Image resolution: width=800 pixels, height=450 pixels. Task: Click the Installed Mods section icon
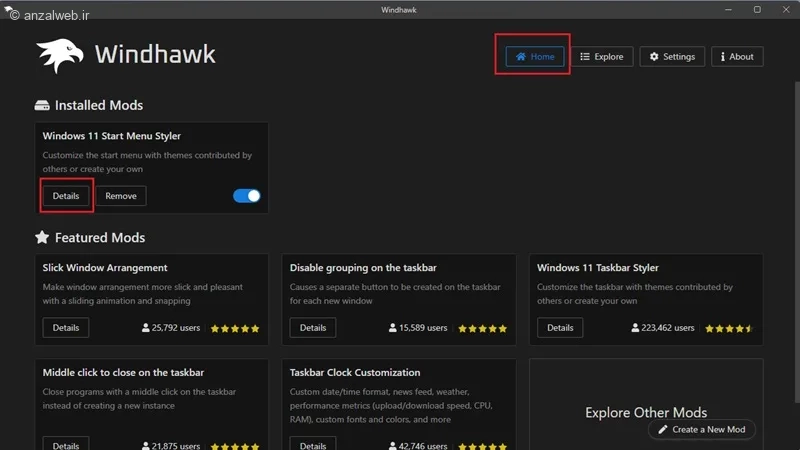click(42, 106)
